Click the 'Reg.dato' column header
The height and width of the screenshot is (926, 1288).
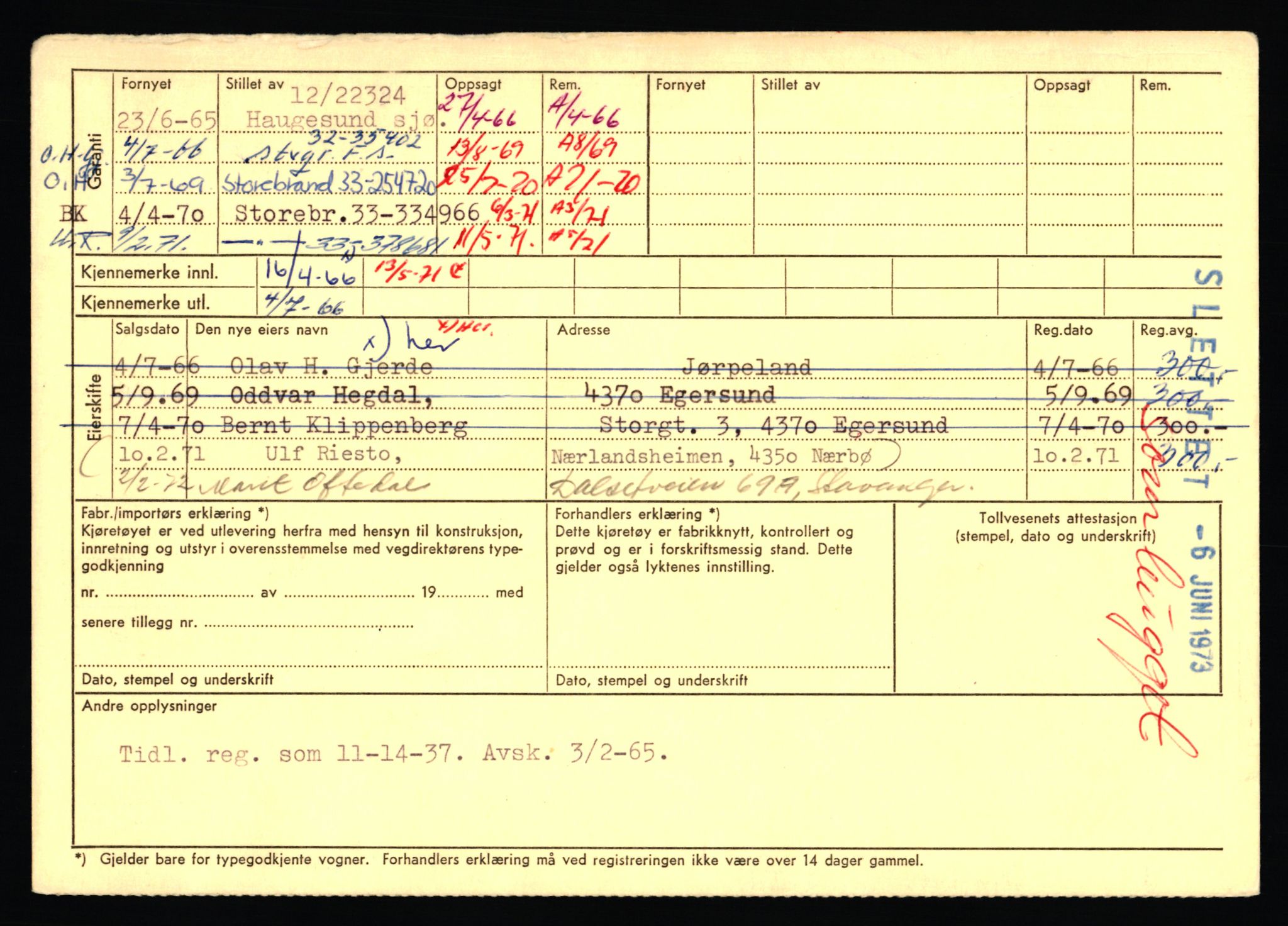(x=1063, y=330)
